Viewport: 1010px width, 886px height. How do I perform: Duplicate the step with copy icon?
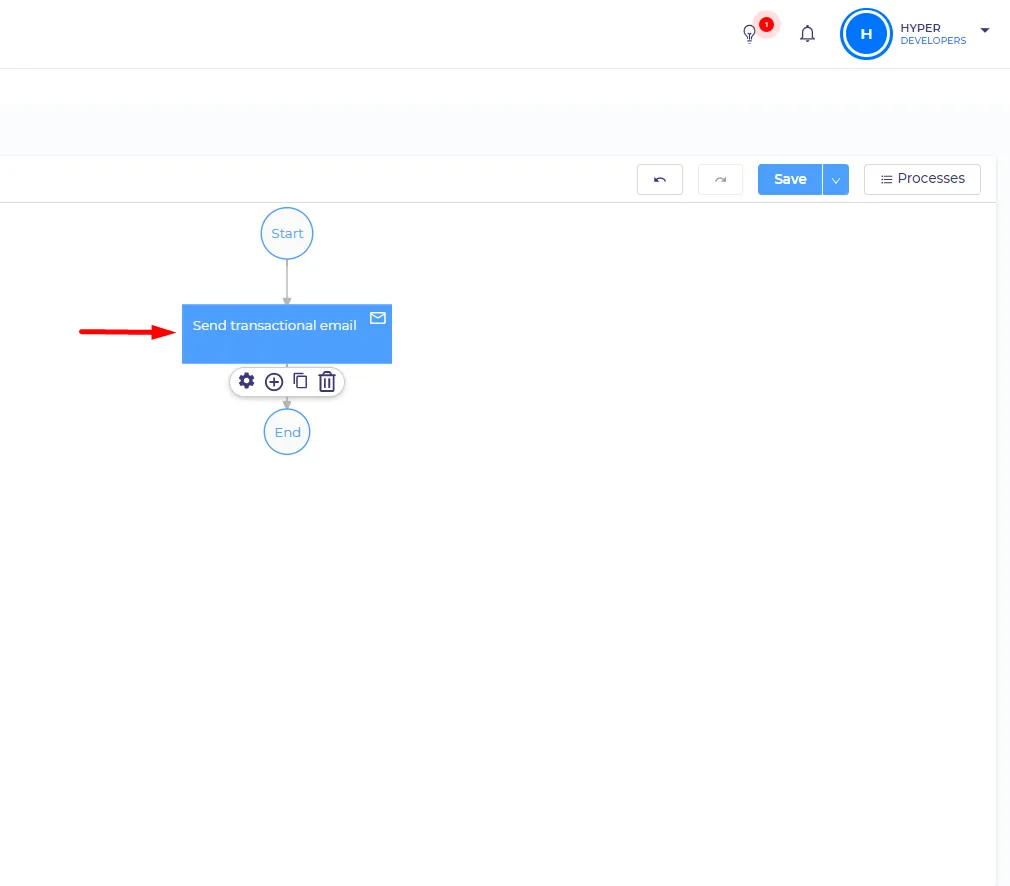tap(300, 381)
